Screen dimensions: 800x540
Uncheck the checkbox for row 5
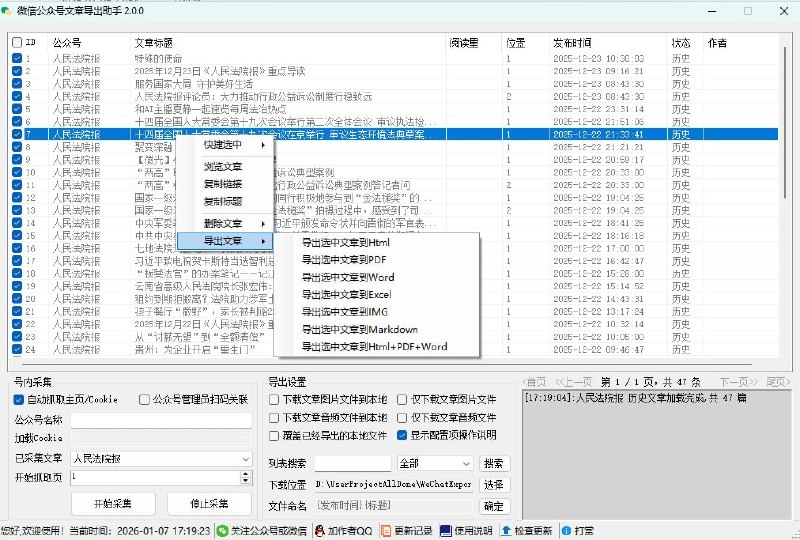point(17,109)
